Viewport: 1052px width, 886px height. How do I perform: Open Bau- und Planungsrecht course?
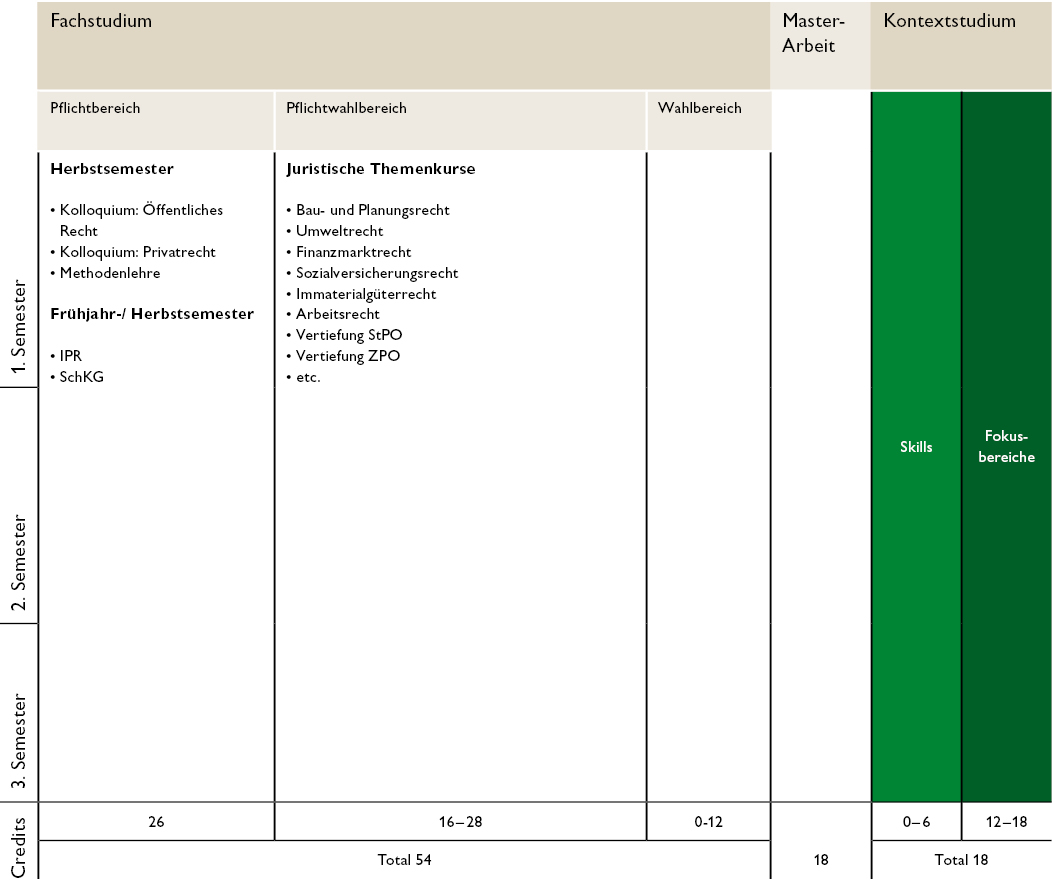[372, 210]
